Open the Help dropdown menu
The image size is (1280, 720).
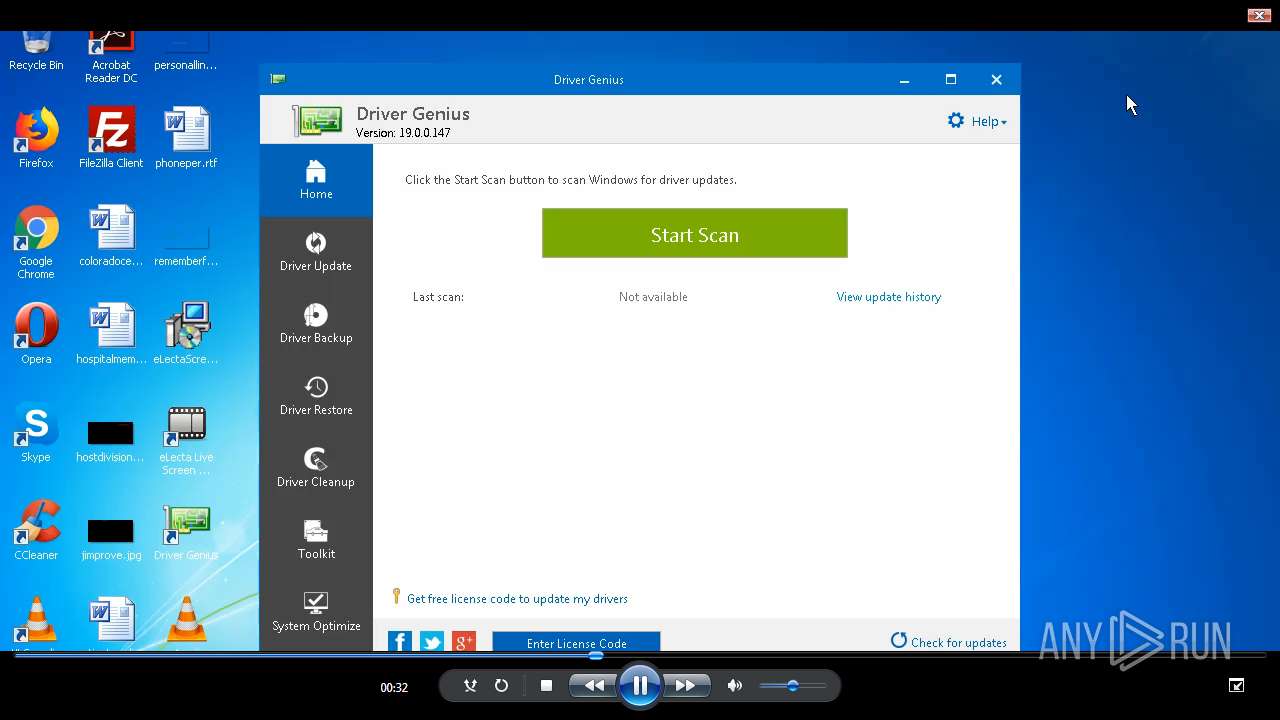coord(989,121)
